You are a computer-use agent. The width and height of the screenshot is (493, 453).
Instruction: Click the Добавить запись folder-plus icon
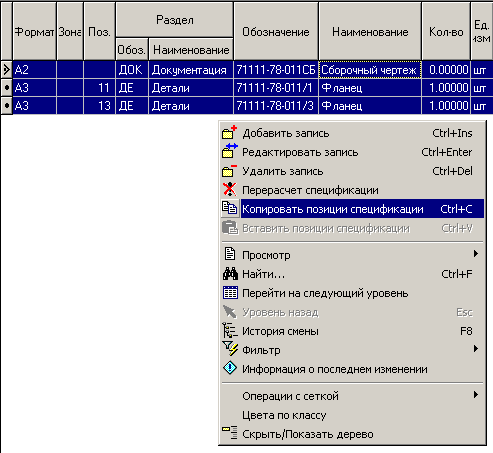tap(229, 133)
